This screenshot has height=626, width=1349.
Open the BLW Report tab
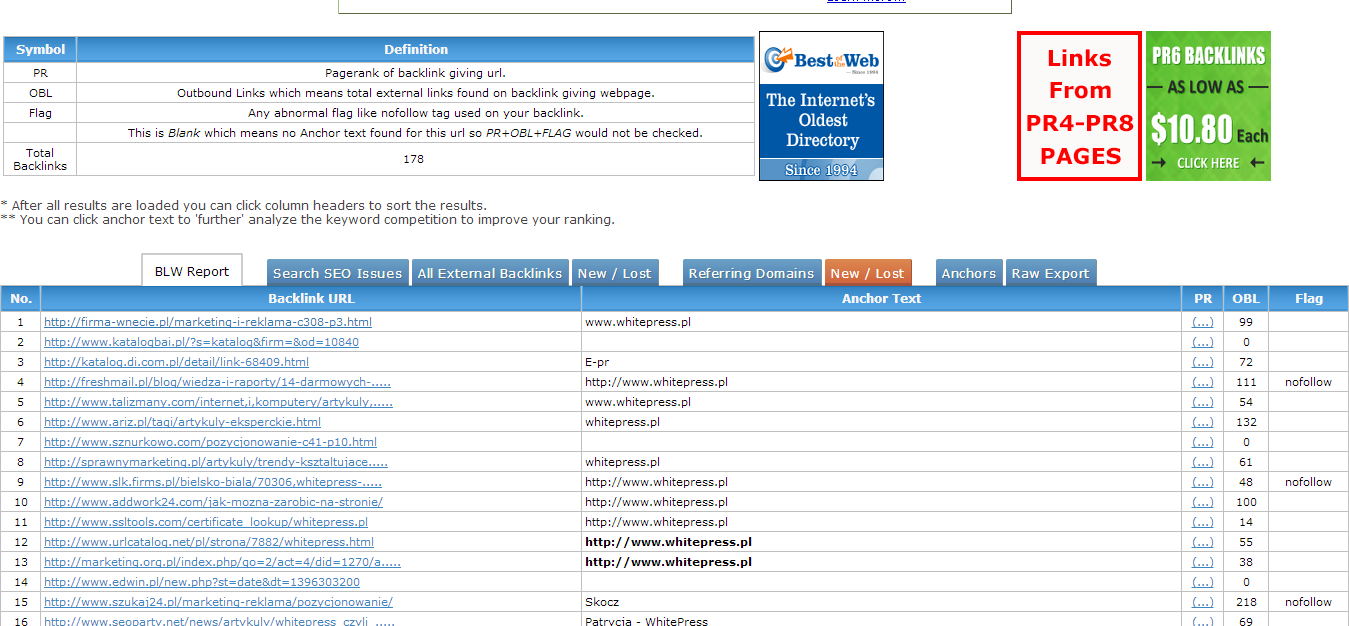pyautogui.click(x=192, y=271)
